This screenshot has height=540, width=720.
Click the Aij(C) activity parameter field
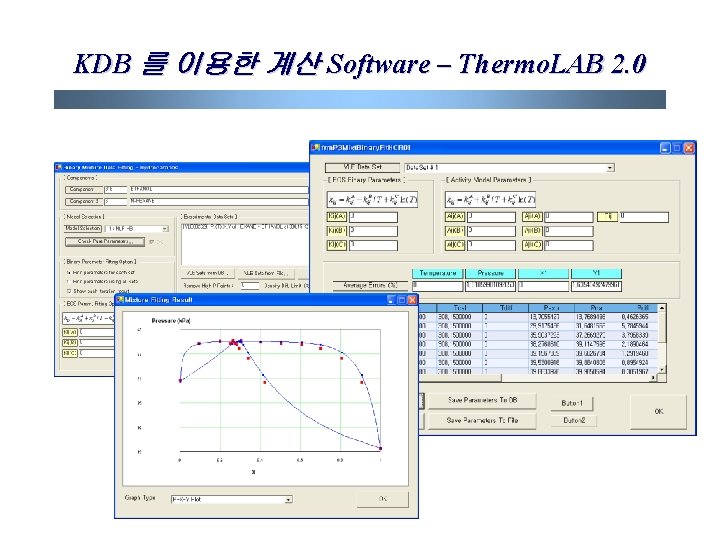[491, 245]
